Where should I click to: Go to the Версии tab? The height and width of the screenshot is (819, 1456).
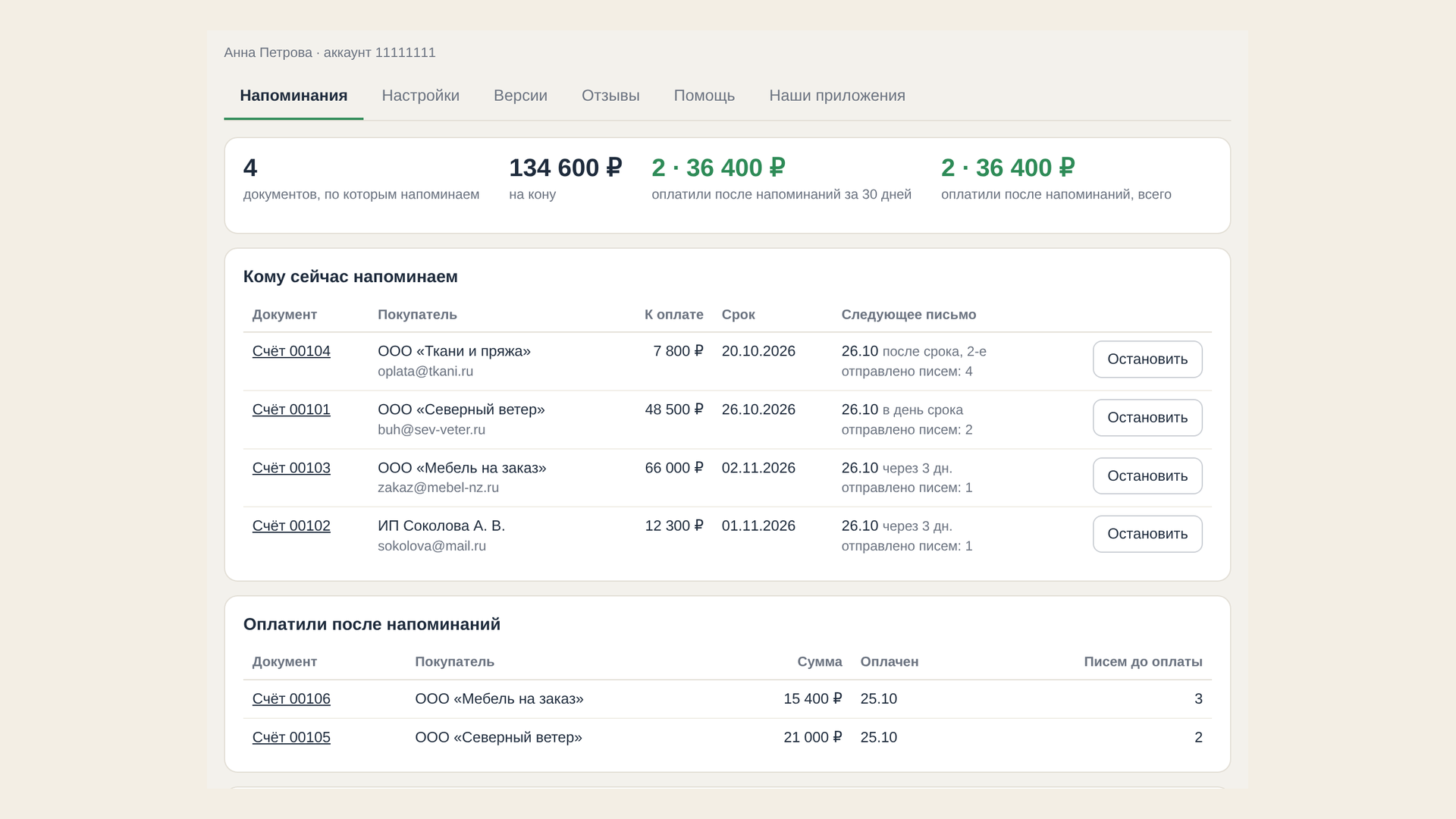520,96
